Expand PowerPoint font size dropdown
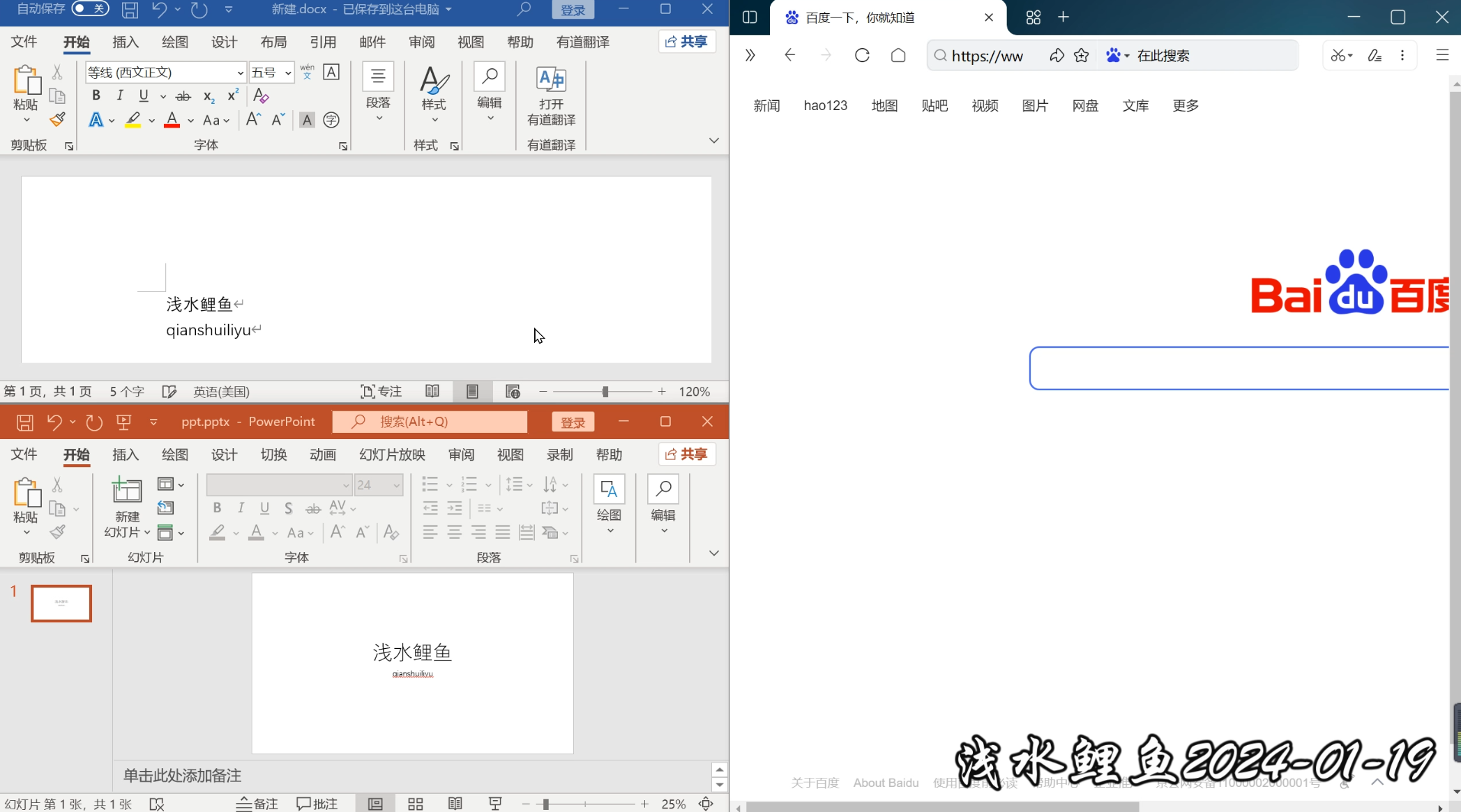Image resolution: width=1461 pixels, height=812 pixels. click(x=396, y=485)
